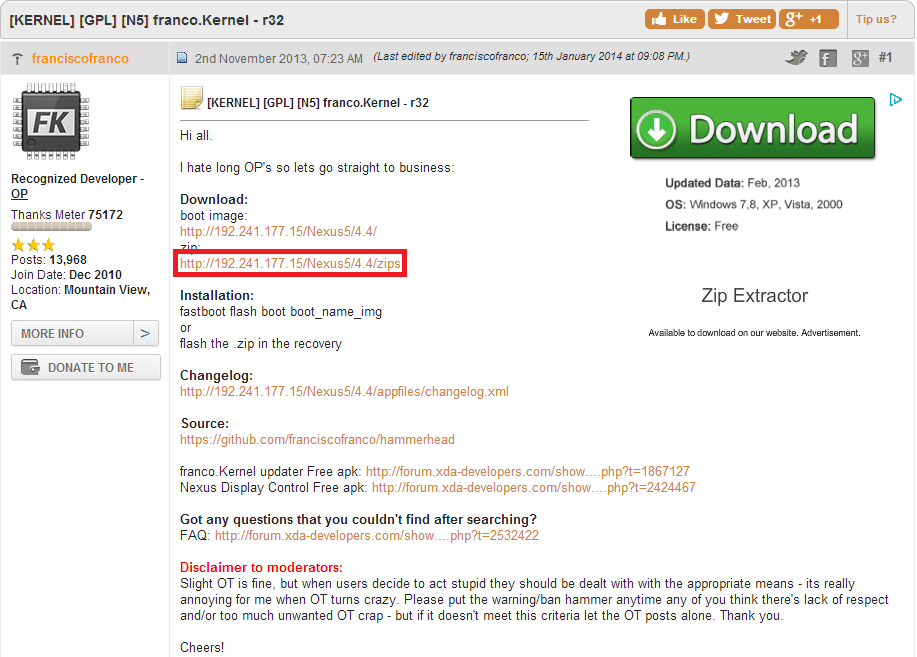Open the OP link under Recognized Developer
Image resolution: width=917 pixels, height=657 pixels.
[19, 194]
